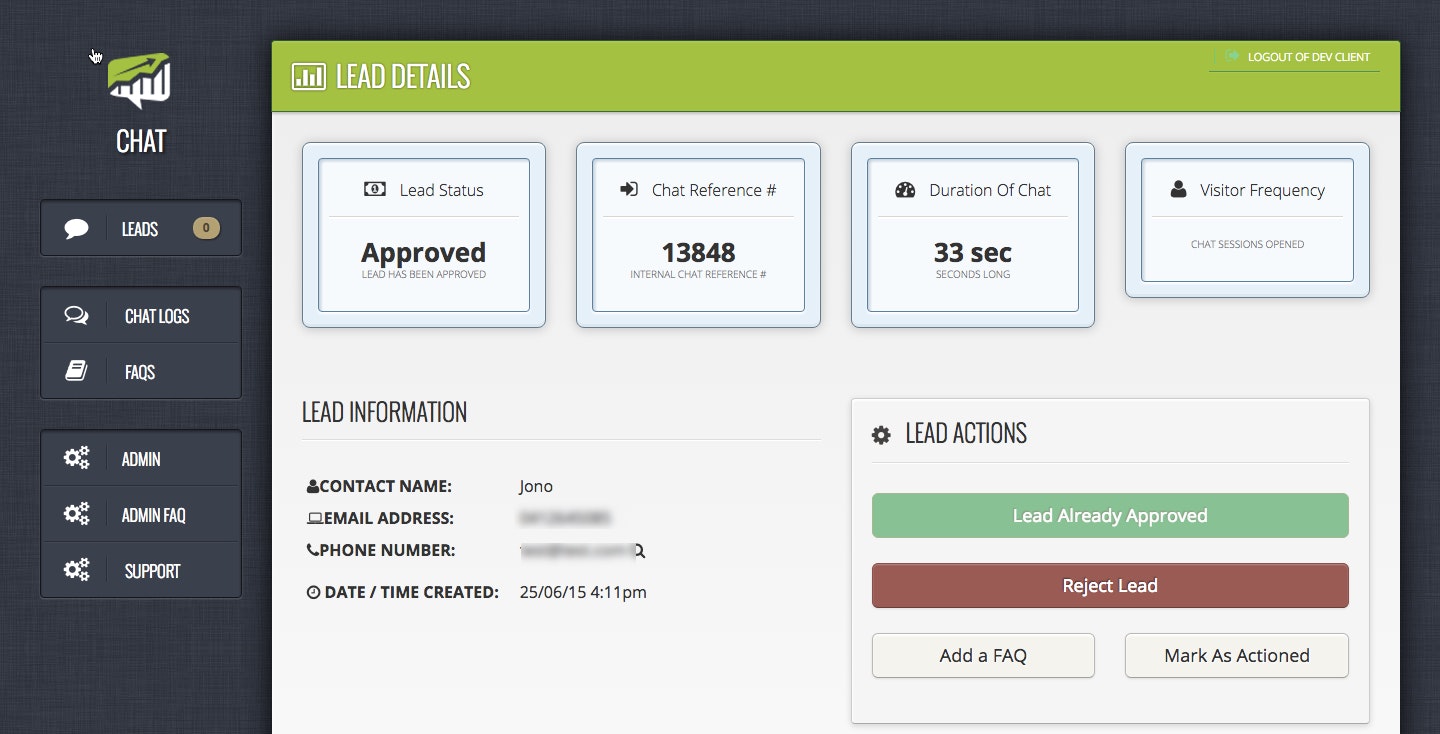Click the Visitor Frequency card title
The height and width of the screenshot is (734, 1440).
pyautogui.click(x=1262, y=190)
